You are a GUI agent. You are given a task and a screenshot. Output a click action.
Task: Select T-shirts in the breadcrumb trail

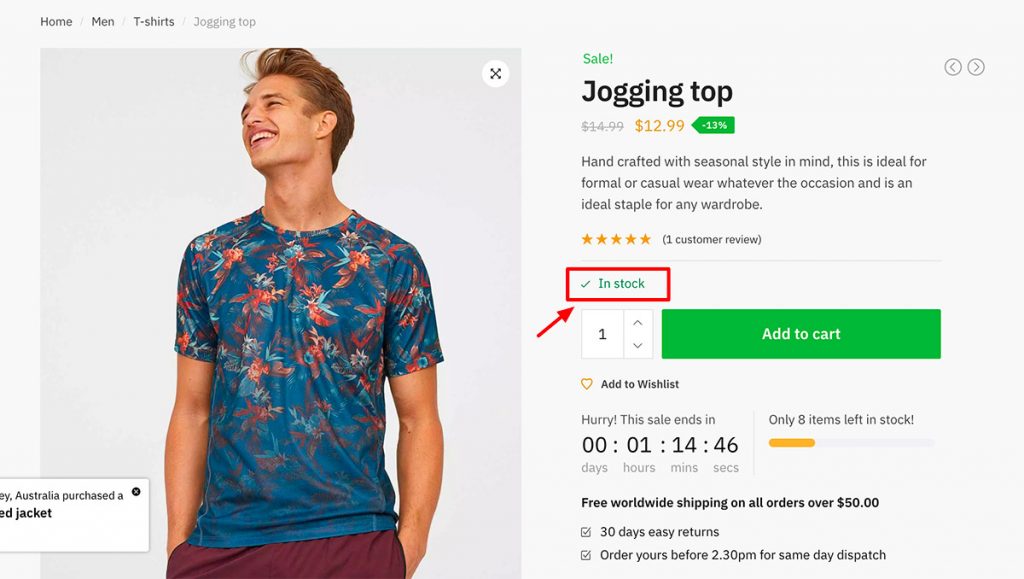[153, 21]
